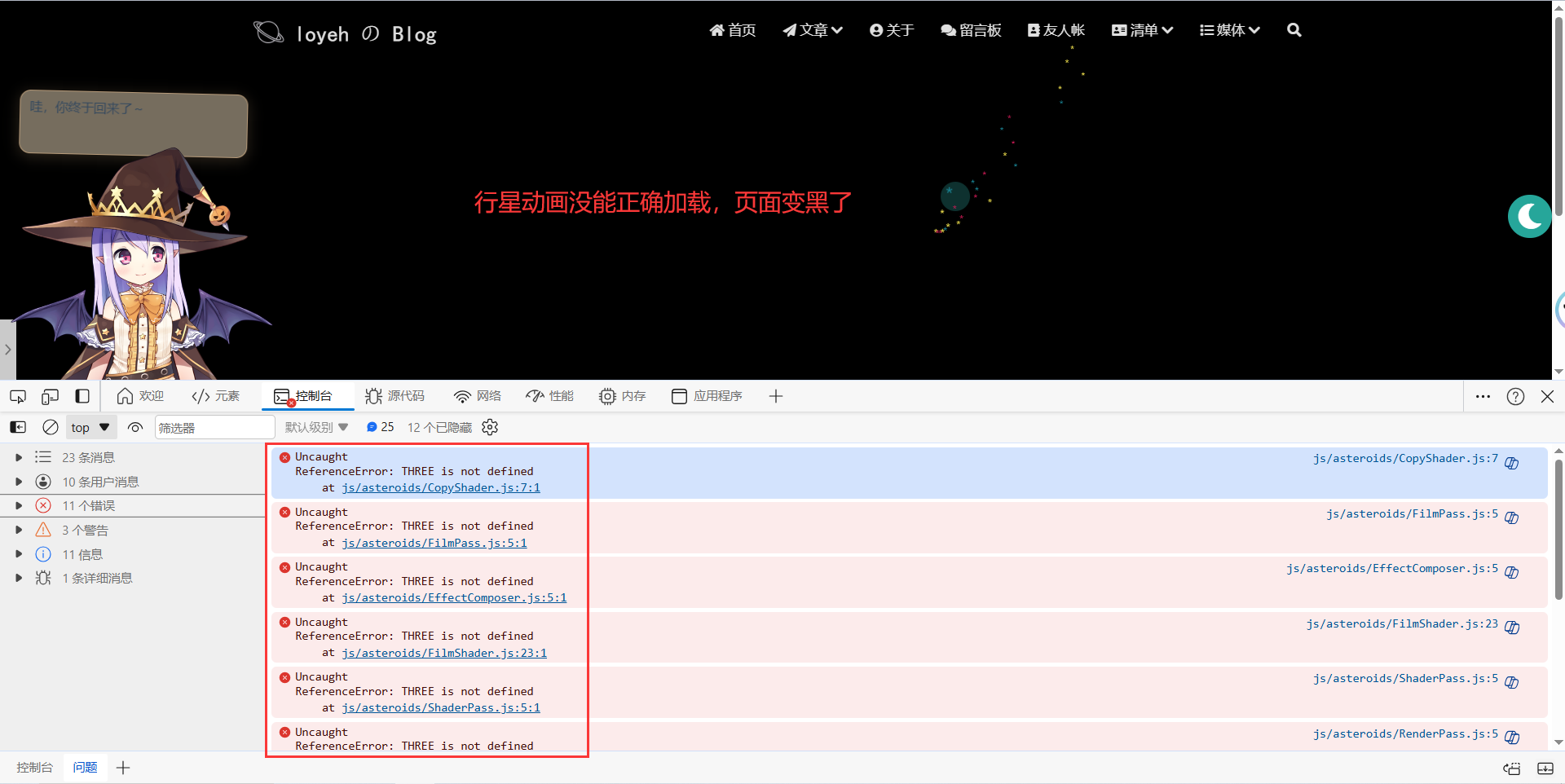Open the top JavaScript context dropdown
Image resolution: width=1565 pixels, height=784 pixels.
[90, 427]
